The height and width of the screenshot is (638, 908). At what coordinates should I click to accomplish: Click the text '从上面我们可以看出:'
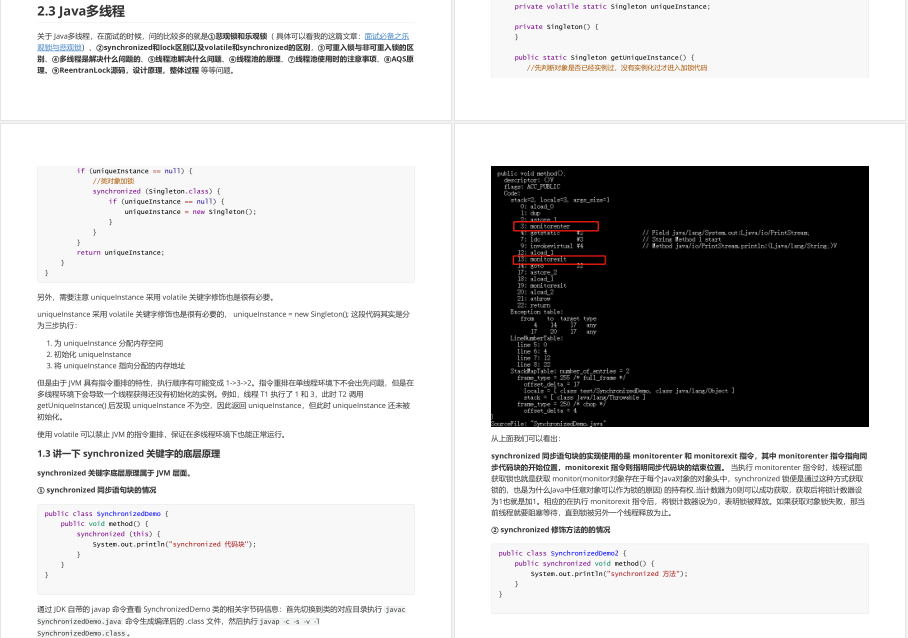[x=525, y=439]
